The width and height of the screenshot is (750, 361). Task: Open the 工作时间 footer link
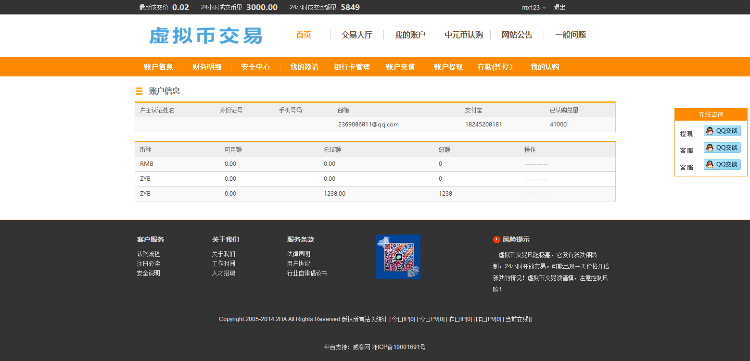click(224, 263)
